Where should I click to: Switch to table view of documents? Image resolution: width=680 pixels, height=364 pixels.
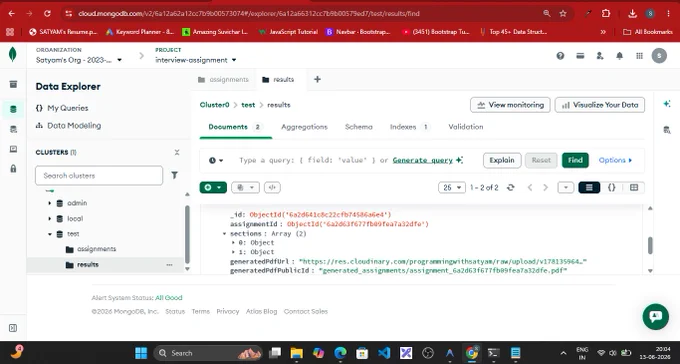point(634,187)
